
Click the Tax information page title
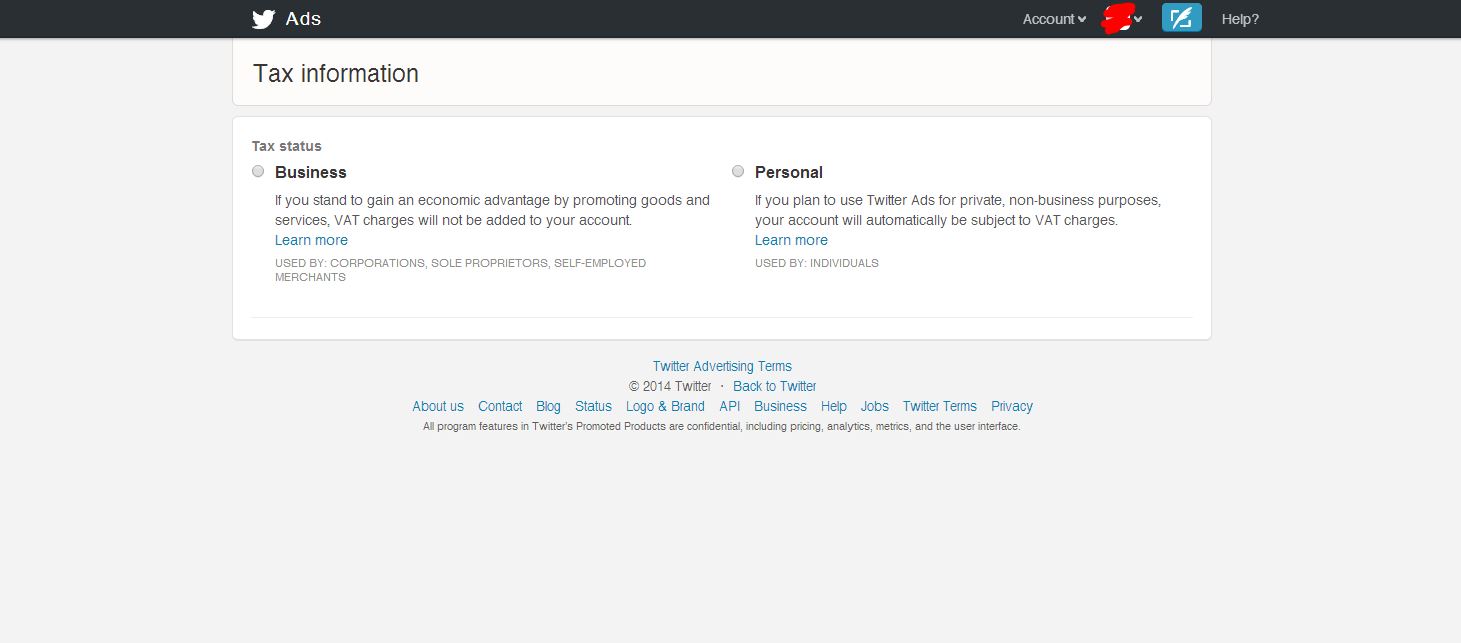coord(336,74)
